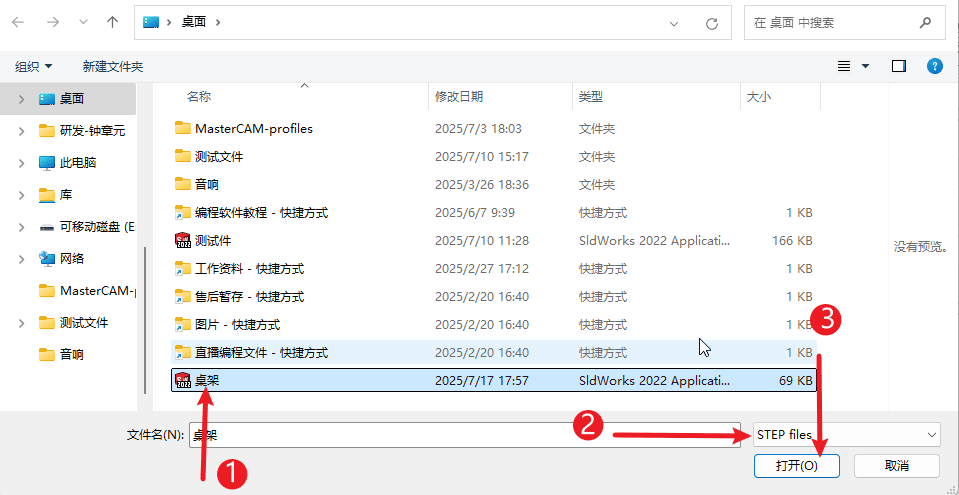This screenshot has width=959, height=495.
Task: Click the Back navigation arrow
Action: [19, 22]
